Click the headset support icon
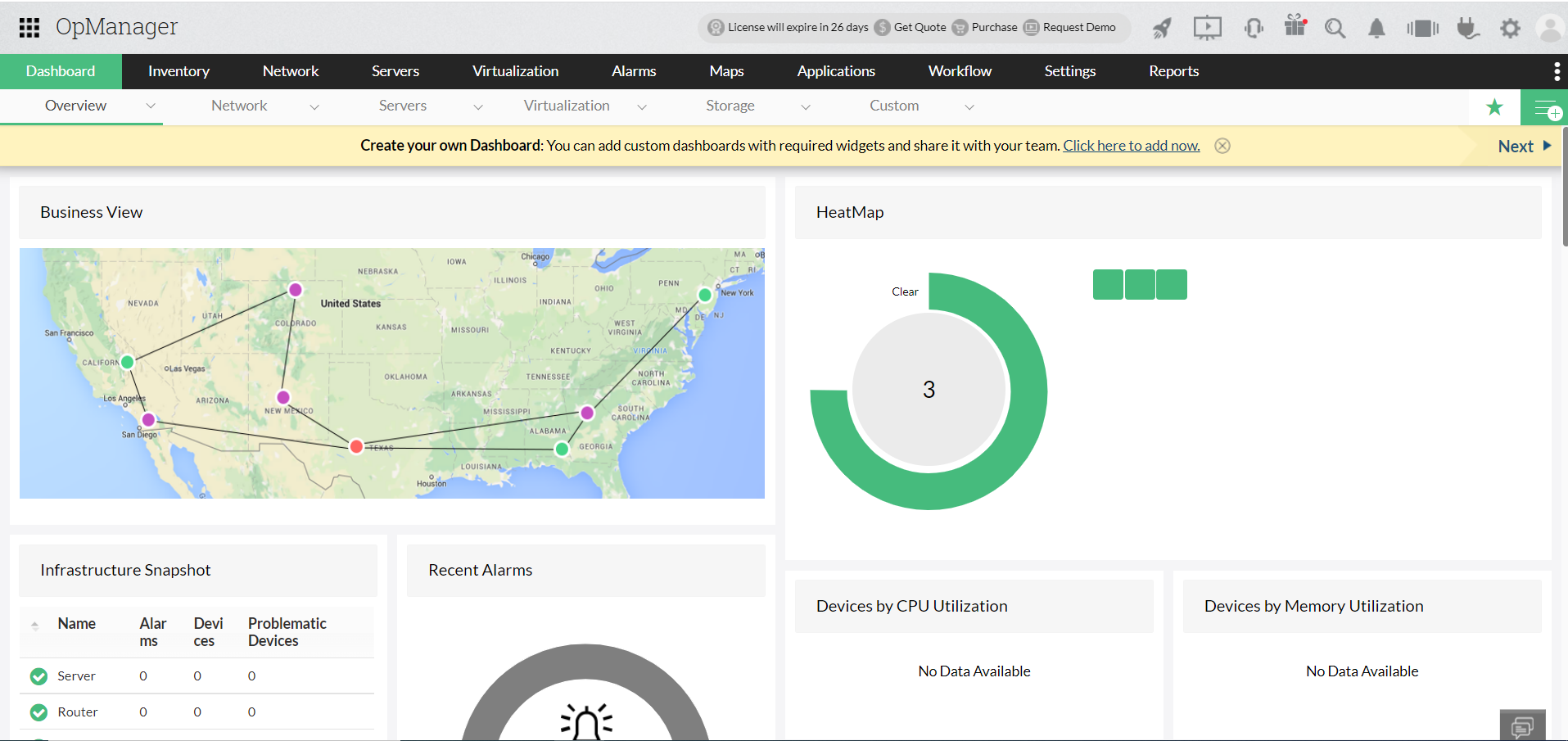1568x741 pixels. (1253, 29)
